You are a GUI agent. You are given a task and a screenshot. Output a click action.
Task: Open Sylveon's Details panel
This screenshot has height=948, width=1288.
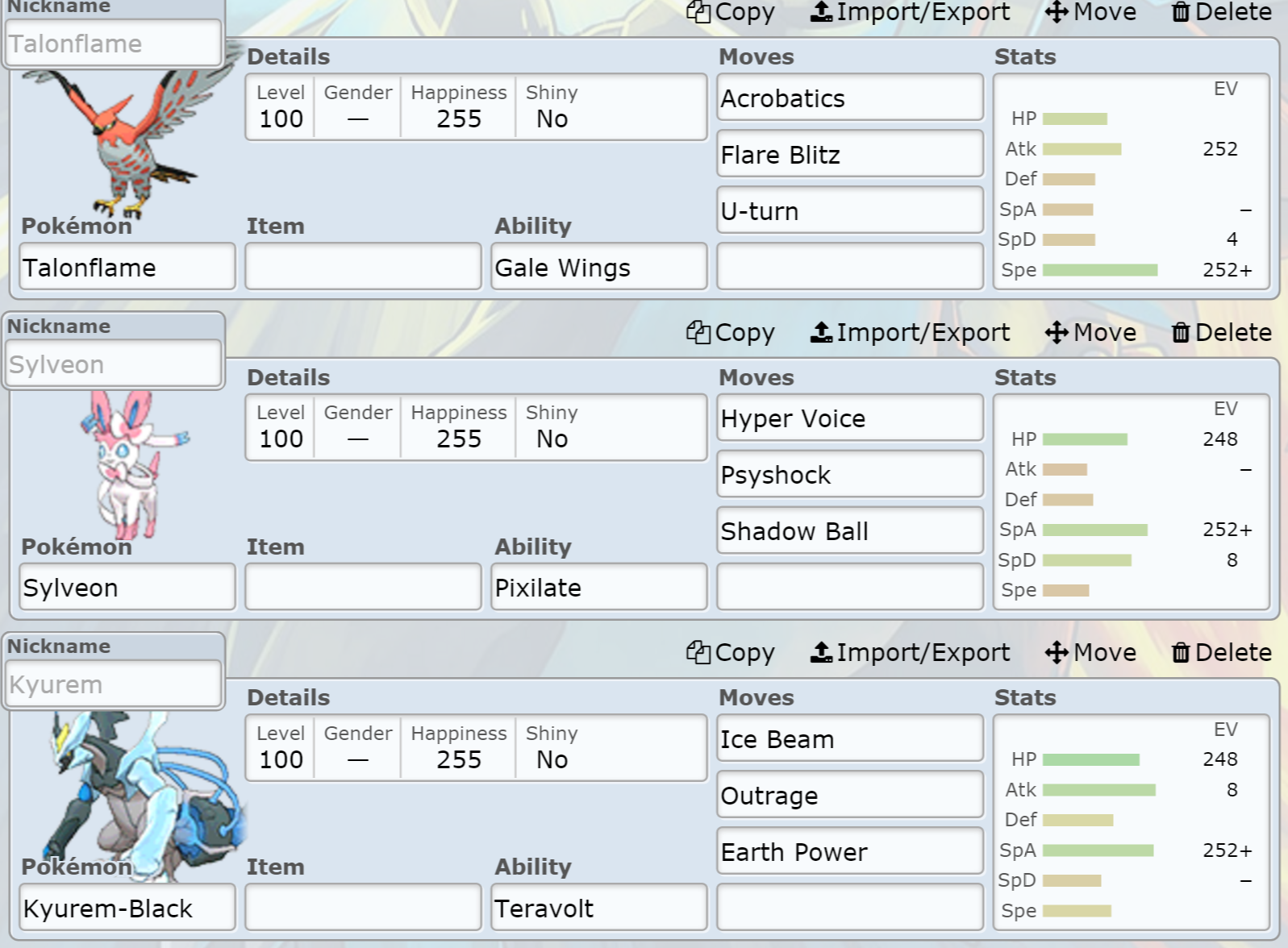pos(476,427)
